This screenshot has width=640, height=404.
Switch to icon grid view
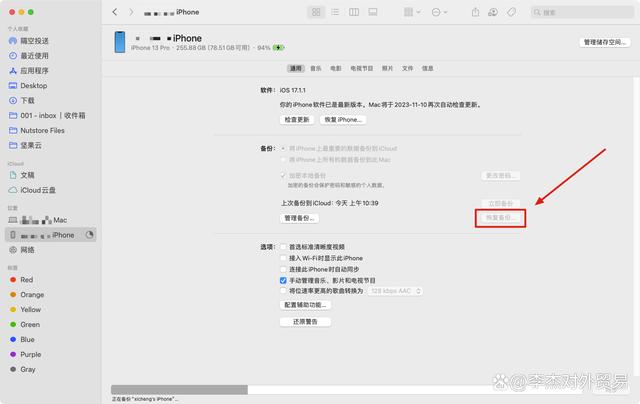pos(316,12)
